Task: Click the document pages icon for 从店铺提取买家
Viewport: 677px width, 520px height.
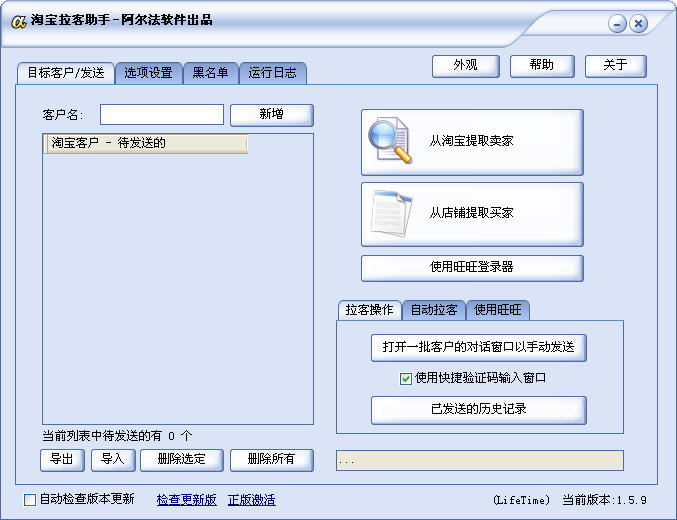Action: coord(391,213)
